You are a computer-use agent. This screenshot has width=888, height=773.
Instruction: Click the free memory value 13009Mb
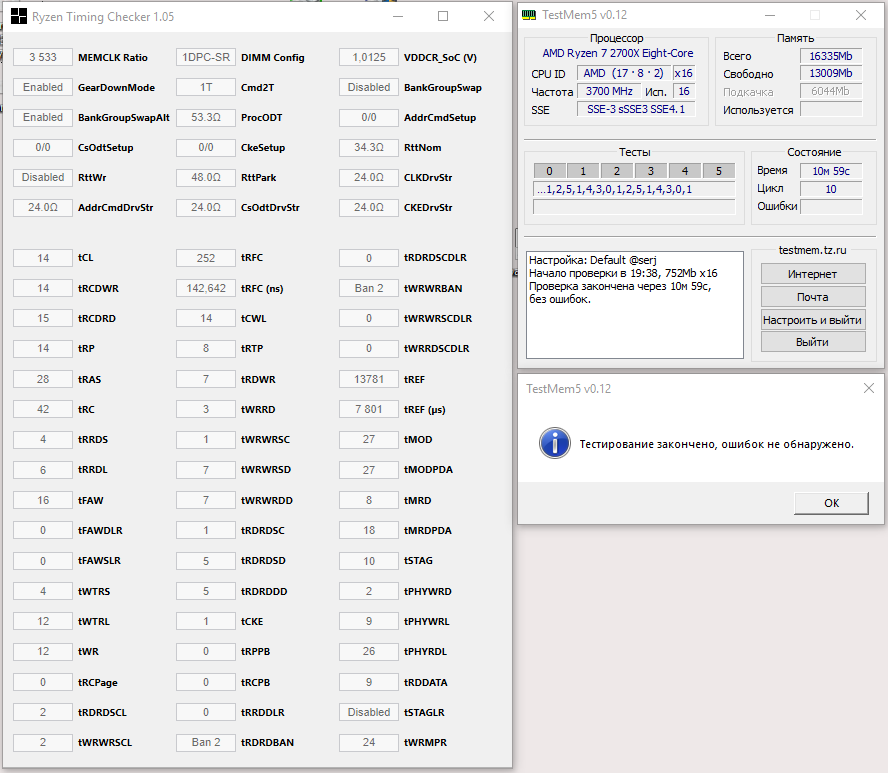(x=831, y=73)
